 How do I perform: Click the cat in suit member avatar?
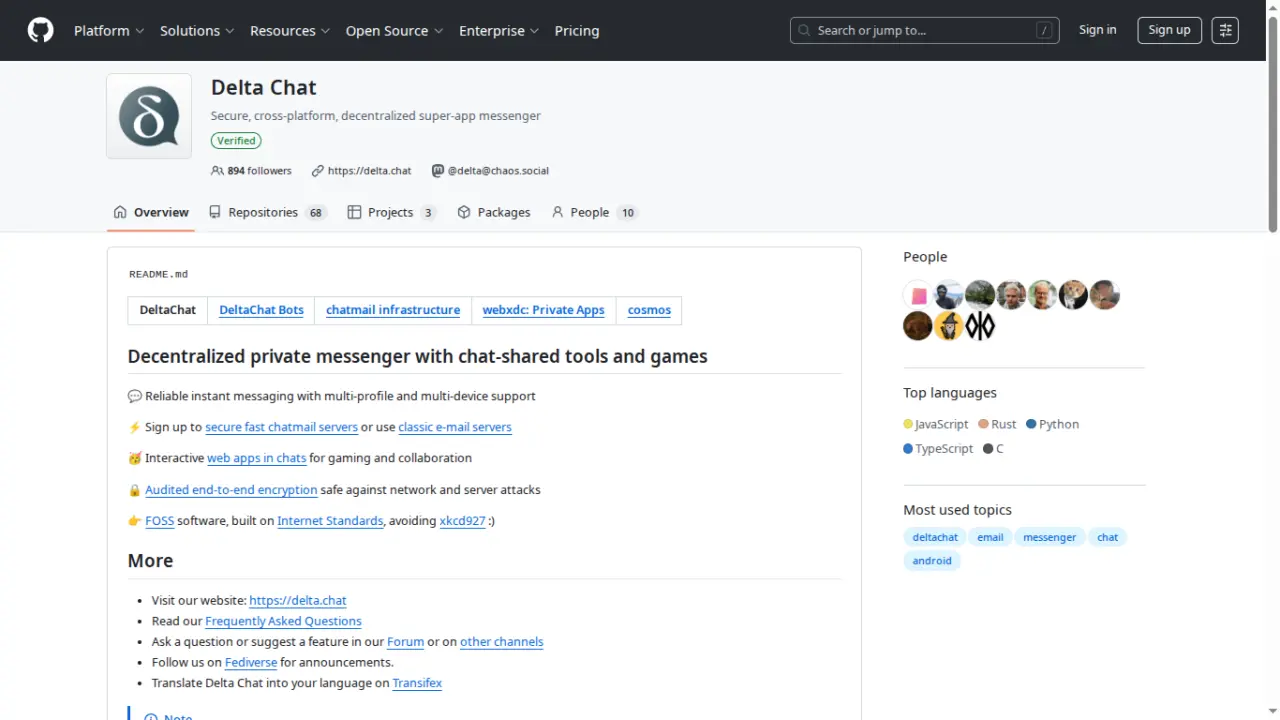pyautogui.click(x=1073, y=295)
